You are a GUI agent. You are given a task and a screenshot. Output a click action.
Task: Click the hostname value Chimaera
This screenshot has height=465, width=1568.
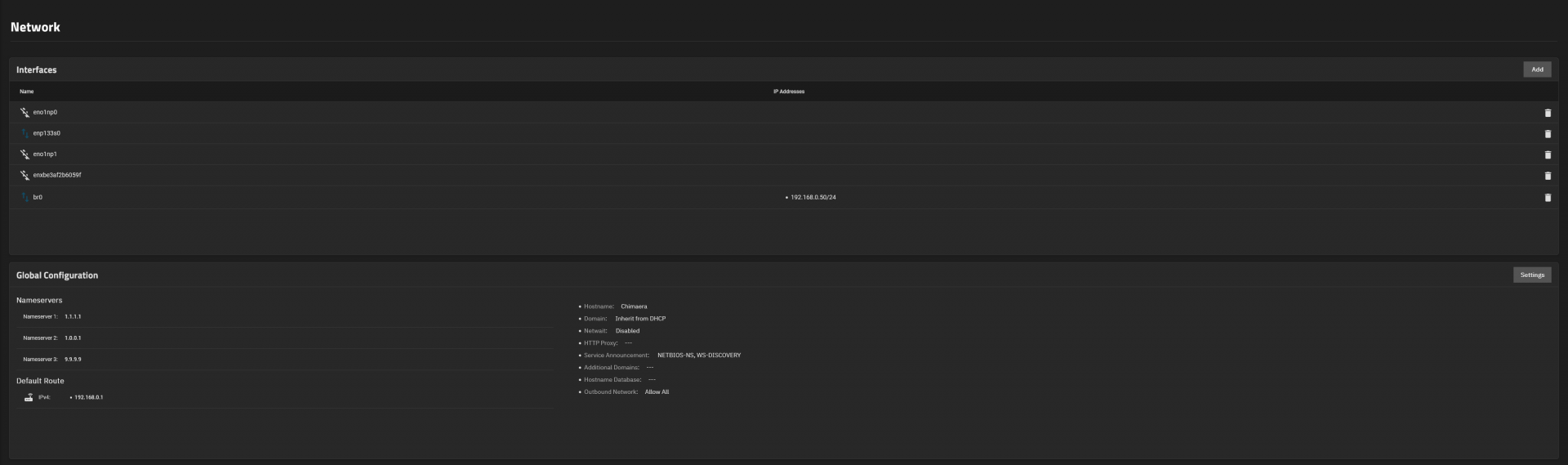(634, 306)
